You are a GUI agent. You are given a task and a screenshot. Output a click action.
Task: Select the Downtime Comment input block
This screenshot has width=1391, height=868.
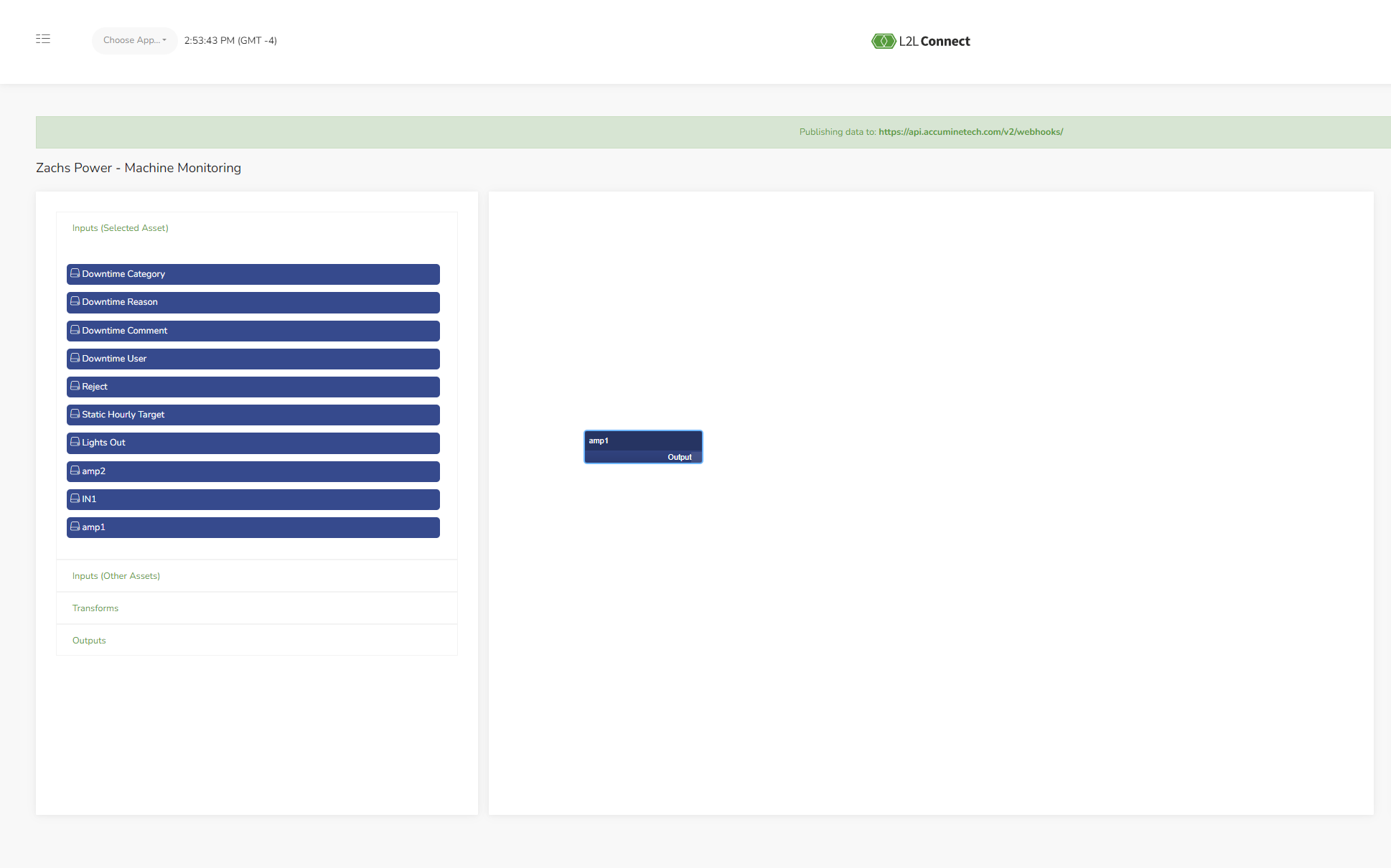(x=253, y=331)
